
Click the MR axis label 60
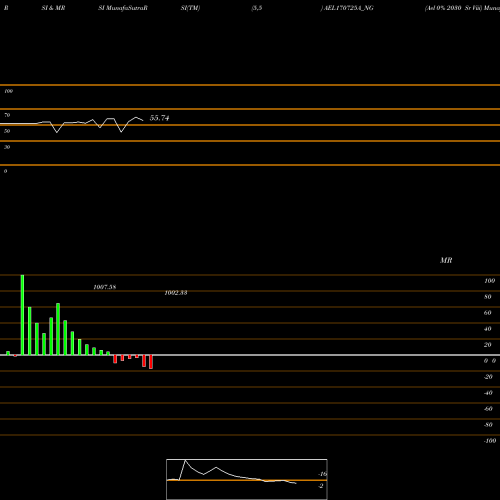pyautogui.click(x=488, y=313)
